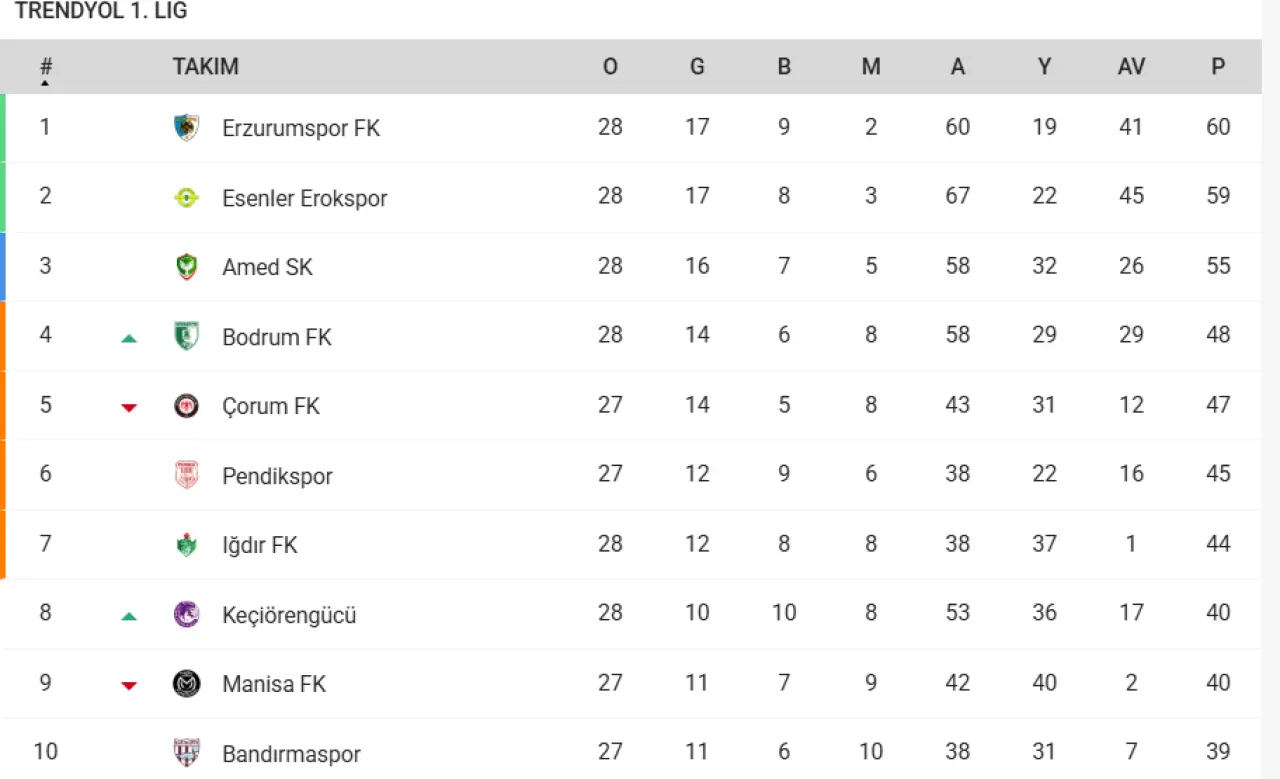Click the G wins column header
Screen dimensions: 1280x779
click(697, 67)
